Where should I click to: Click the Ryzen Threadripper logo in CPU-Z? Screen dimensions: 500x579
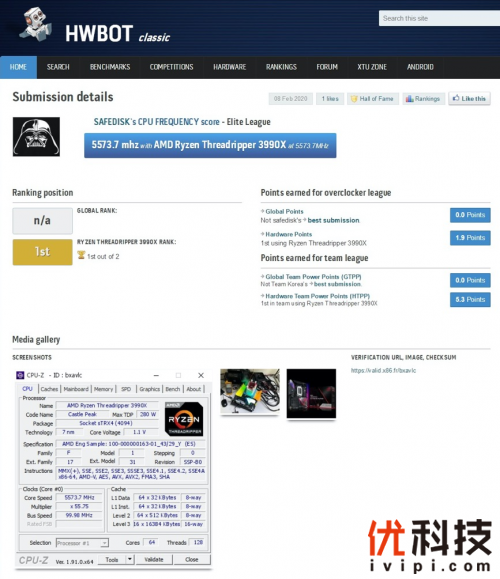coord(184,419)
